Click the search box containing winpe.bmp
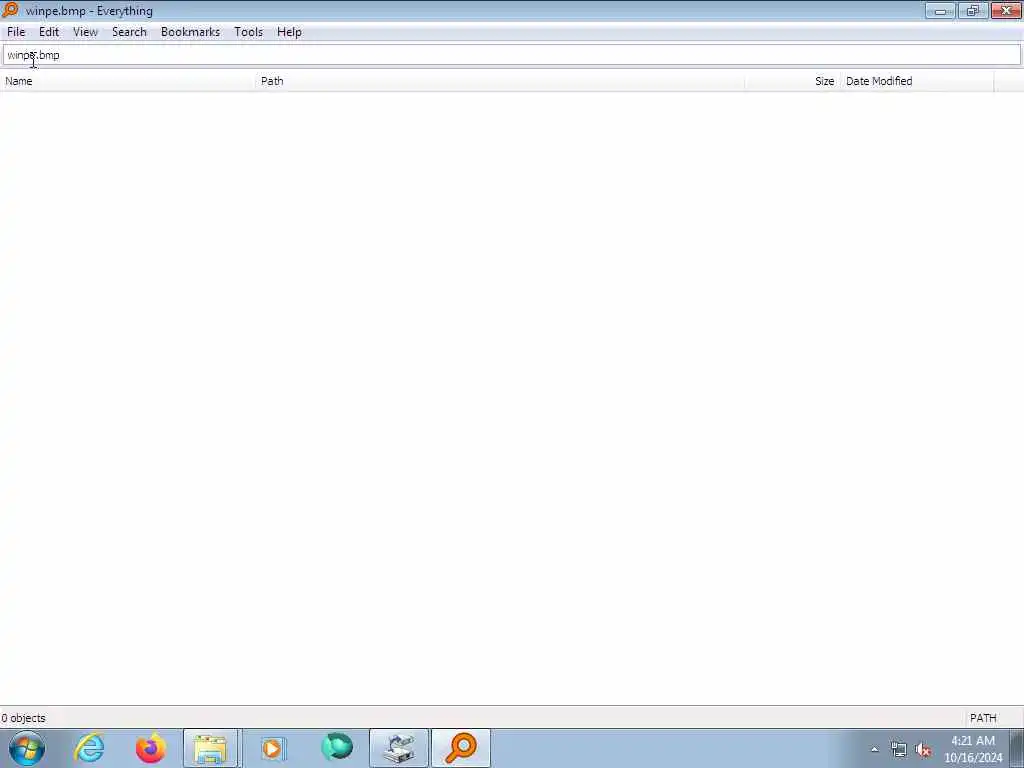This screenshot has width=1024, height=768. coord(512,56)
